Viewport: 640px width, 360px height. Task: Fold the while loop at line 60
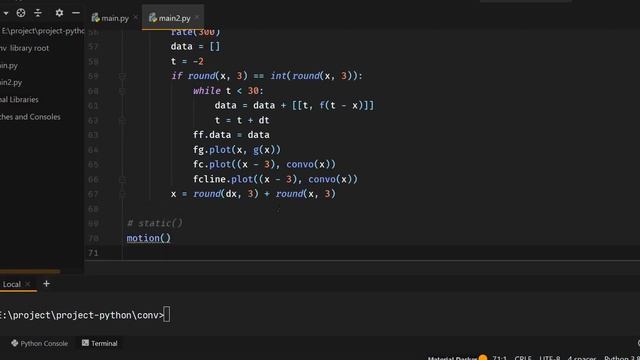[122, 91]
